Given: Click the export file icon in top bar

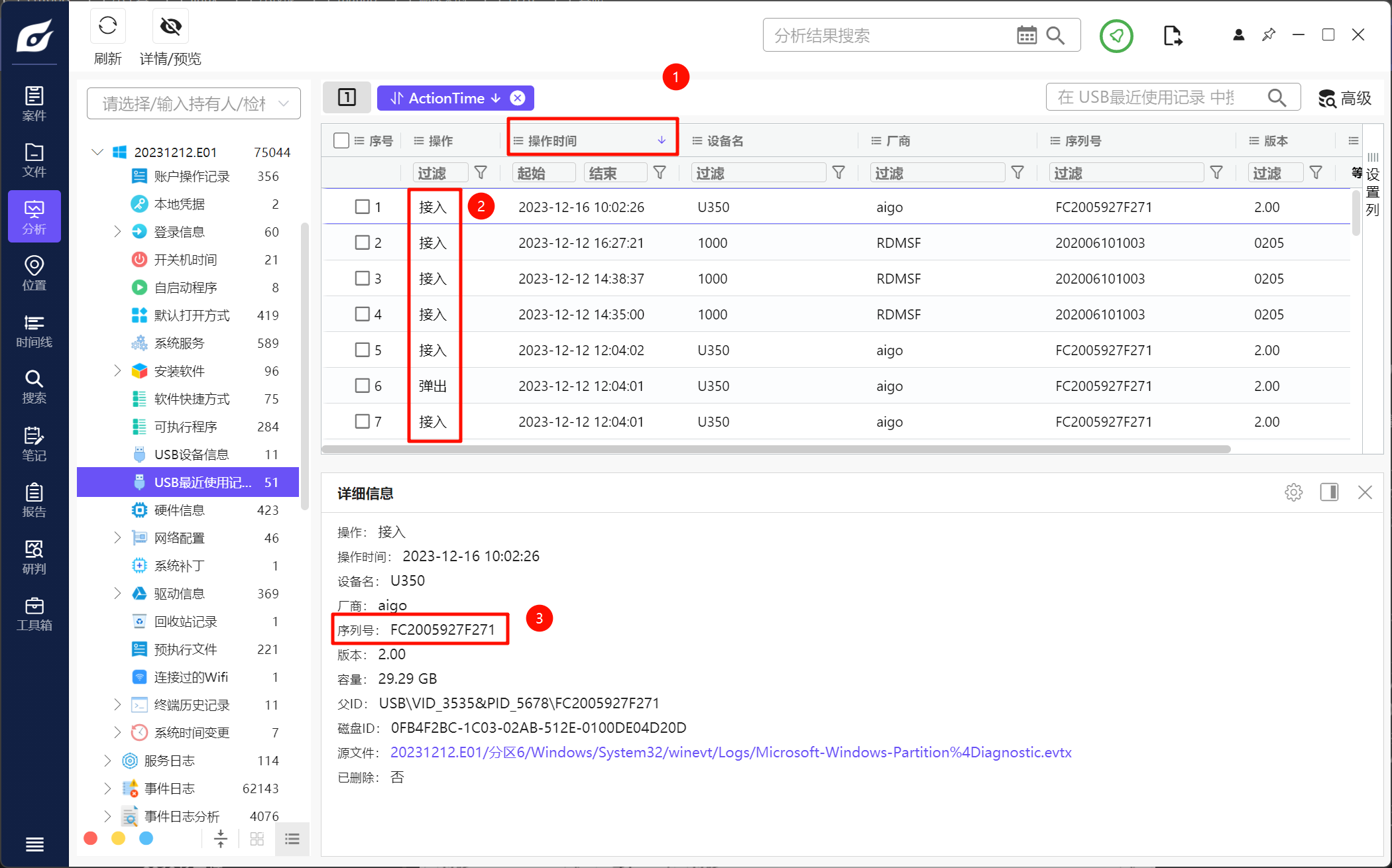Looking at the screenshot, I should (x=1172, y=36).
